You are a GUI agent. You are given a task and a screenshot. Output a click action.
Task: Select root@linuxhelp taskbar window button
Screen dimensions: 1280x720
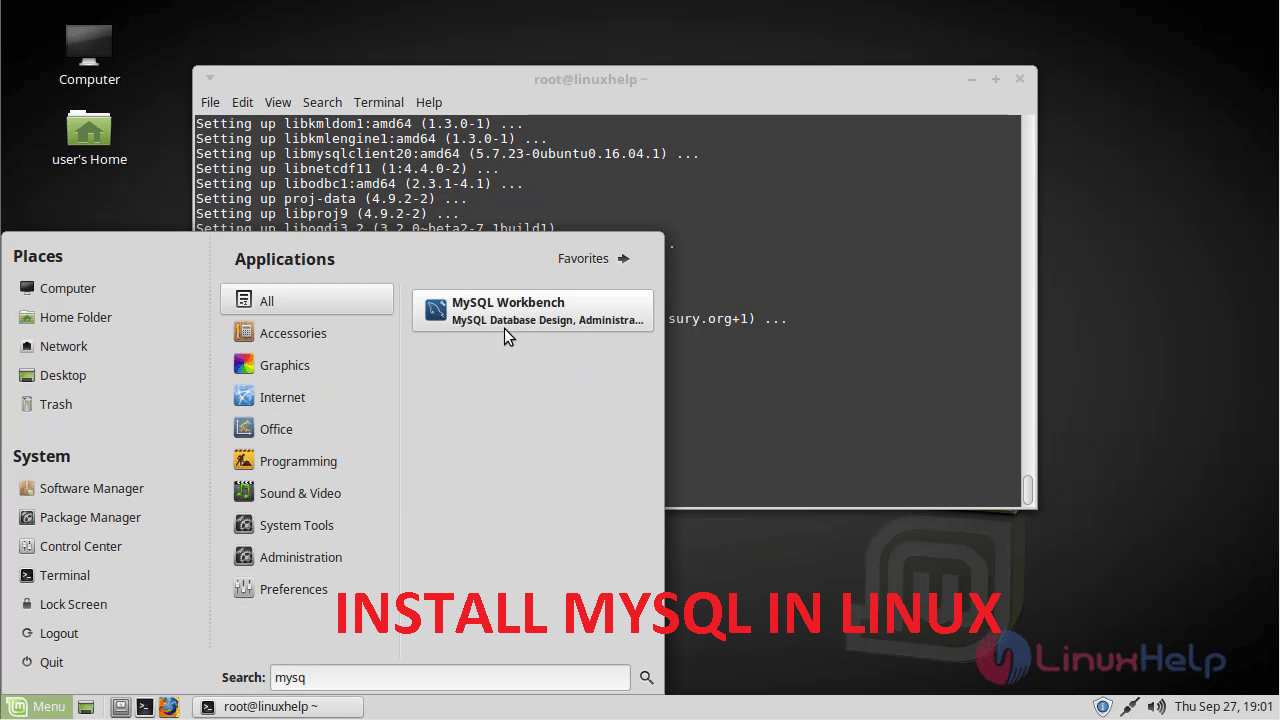pos(278,707)
